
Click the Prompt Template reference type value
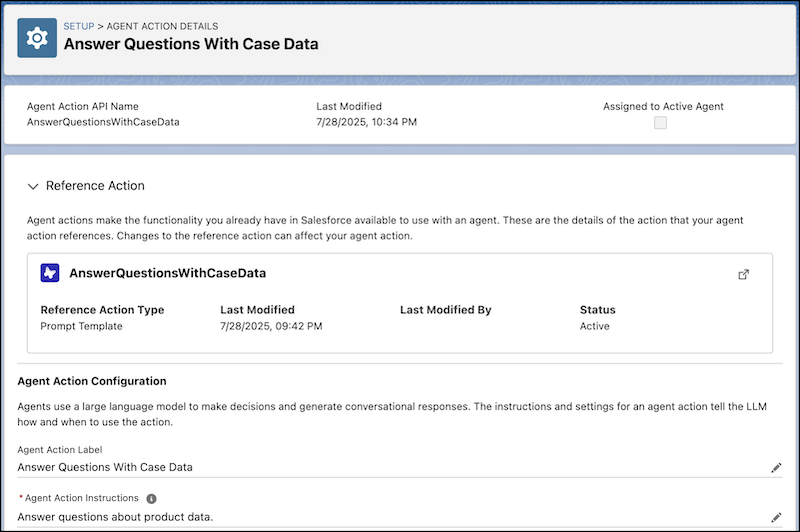point(82,326)
